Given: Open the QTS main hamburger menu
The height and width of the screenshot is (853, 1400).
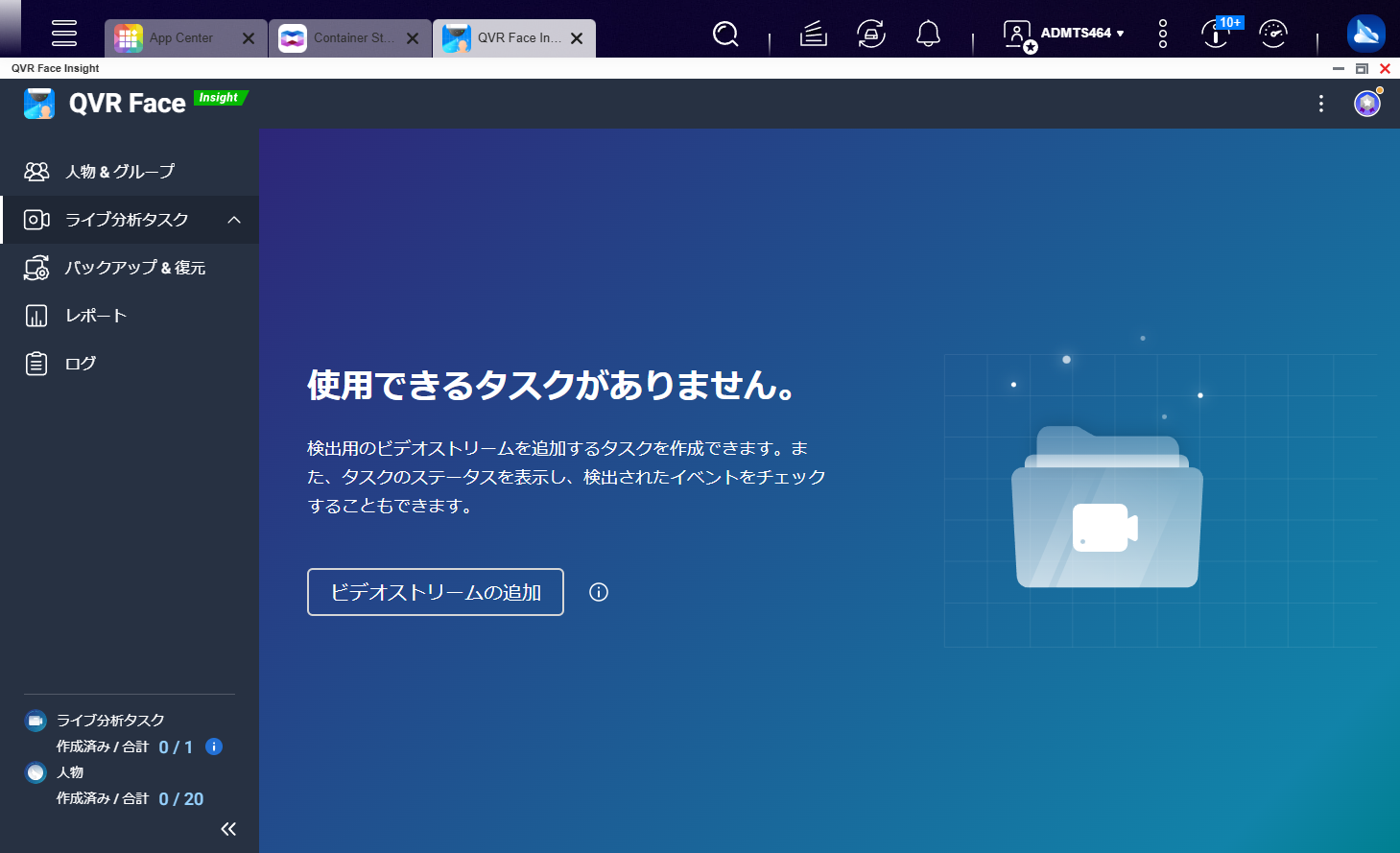Looking at the screenshot, I should pyautogui.click(x=64, y=33).
